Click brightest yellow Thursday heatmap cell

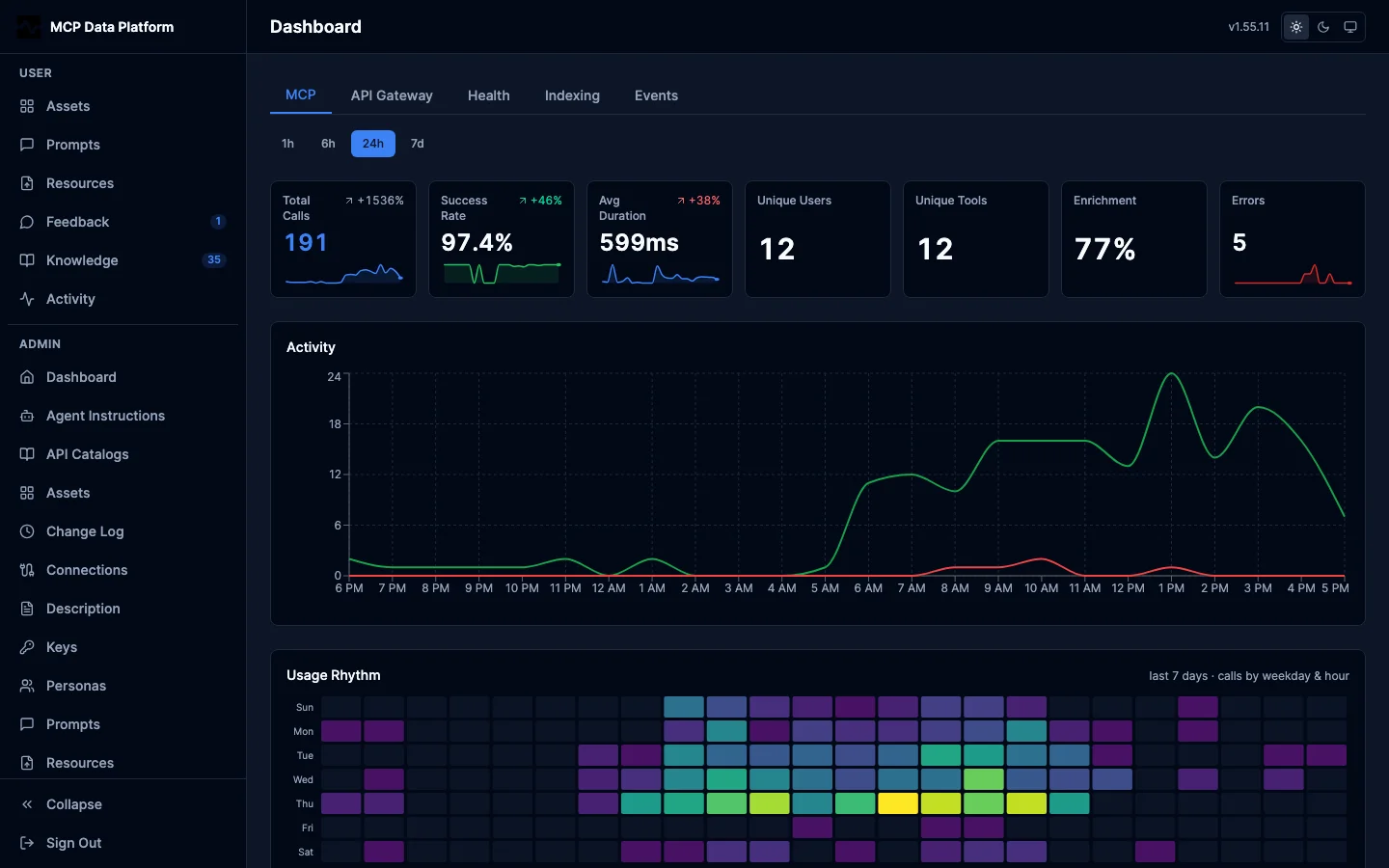[x=898, y=802]
